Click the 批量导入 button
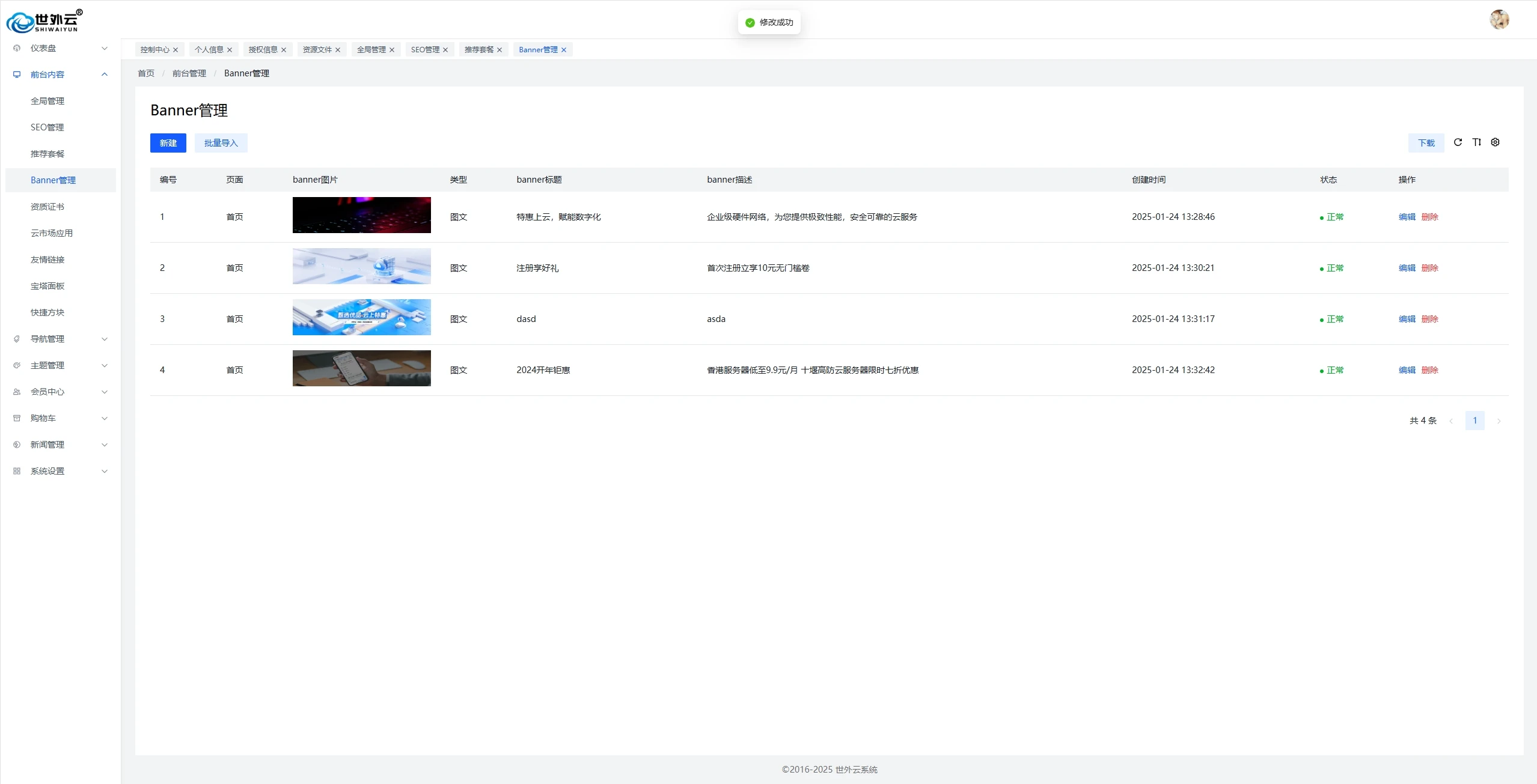The image size is (1537, 784). click(x=221, y=143)
